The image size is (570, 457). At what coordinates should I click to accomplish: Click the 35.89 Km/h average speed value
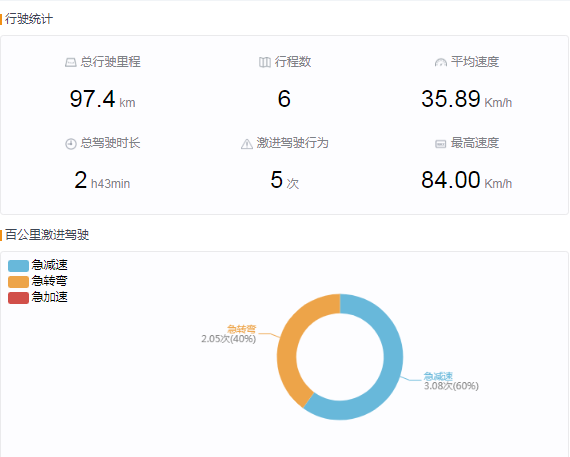pos(466,99)
